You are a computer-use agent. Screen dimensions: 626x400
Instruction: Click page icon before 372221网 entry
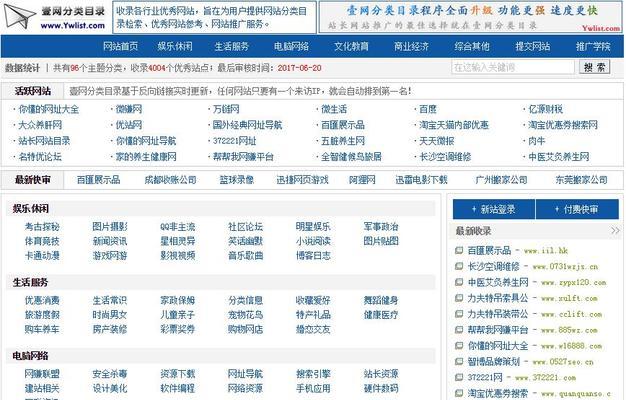tap(459, 377)
